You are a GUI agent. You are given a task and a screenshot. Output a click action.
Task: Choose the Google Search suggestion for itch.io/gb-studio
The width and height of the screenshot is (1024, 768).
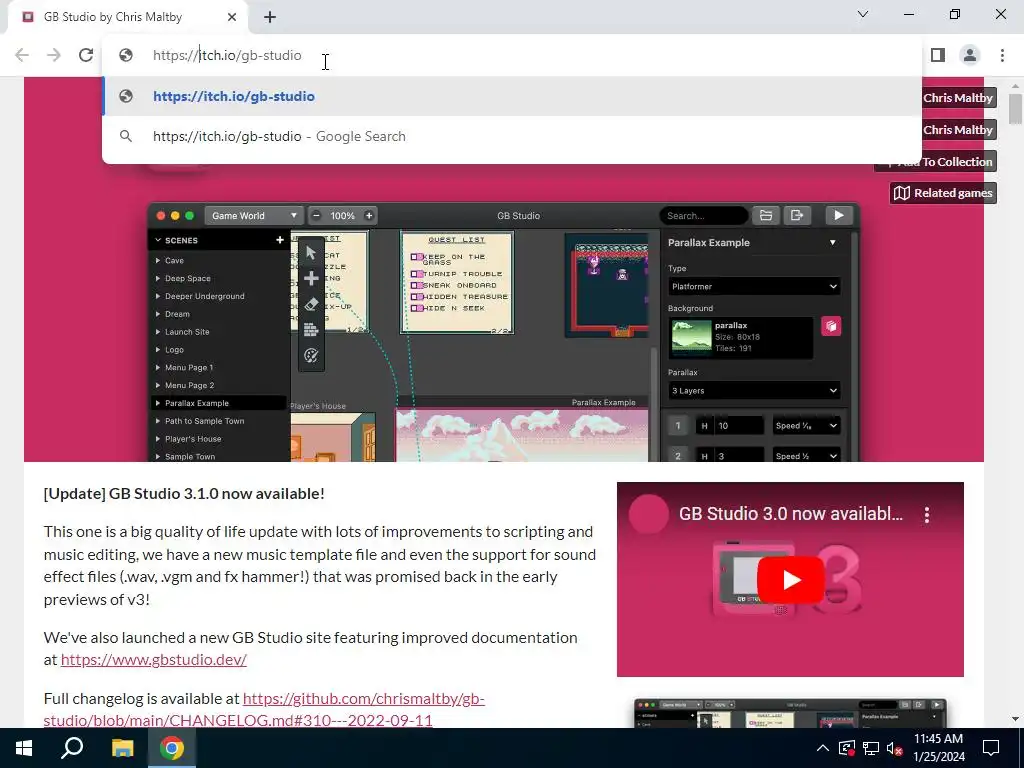click(511, 136)
